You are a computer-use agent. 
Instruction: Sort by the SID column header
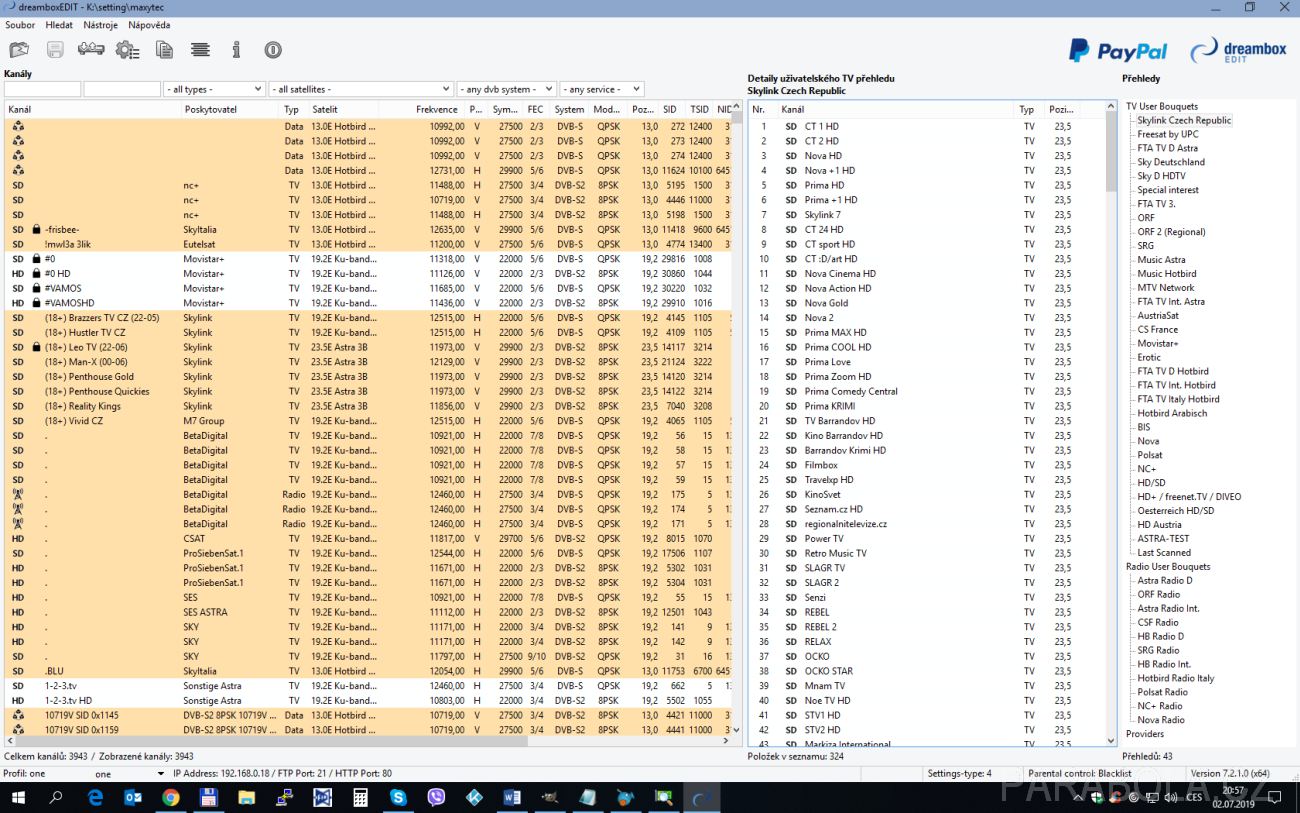pos(671,110)
